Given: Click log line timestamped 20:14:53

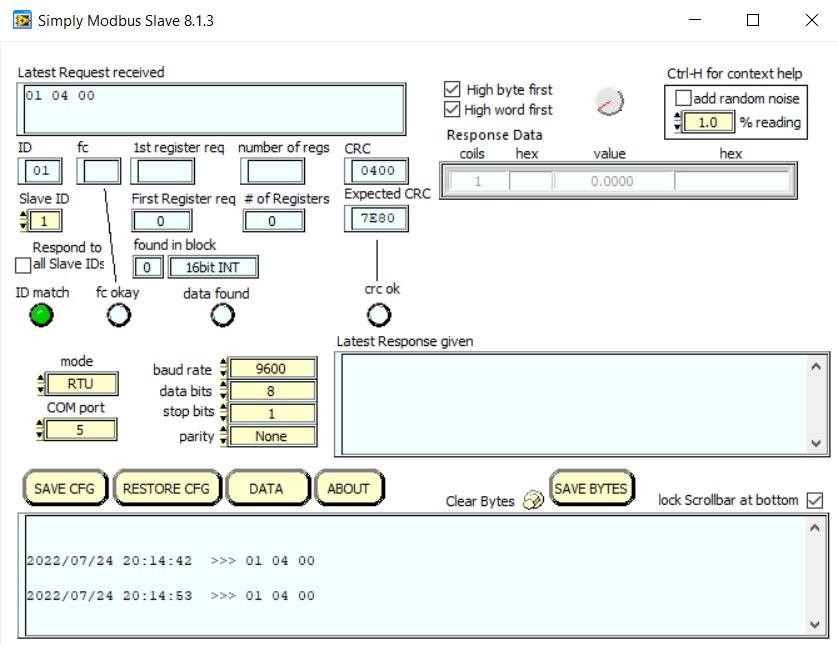Looking at the screenshot, I should pos(170,595).
